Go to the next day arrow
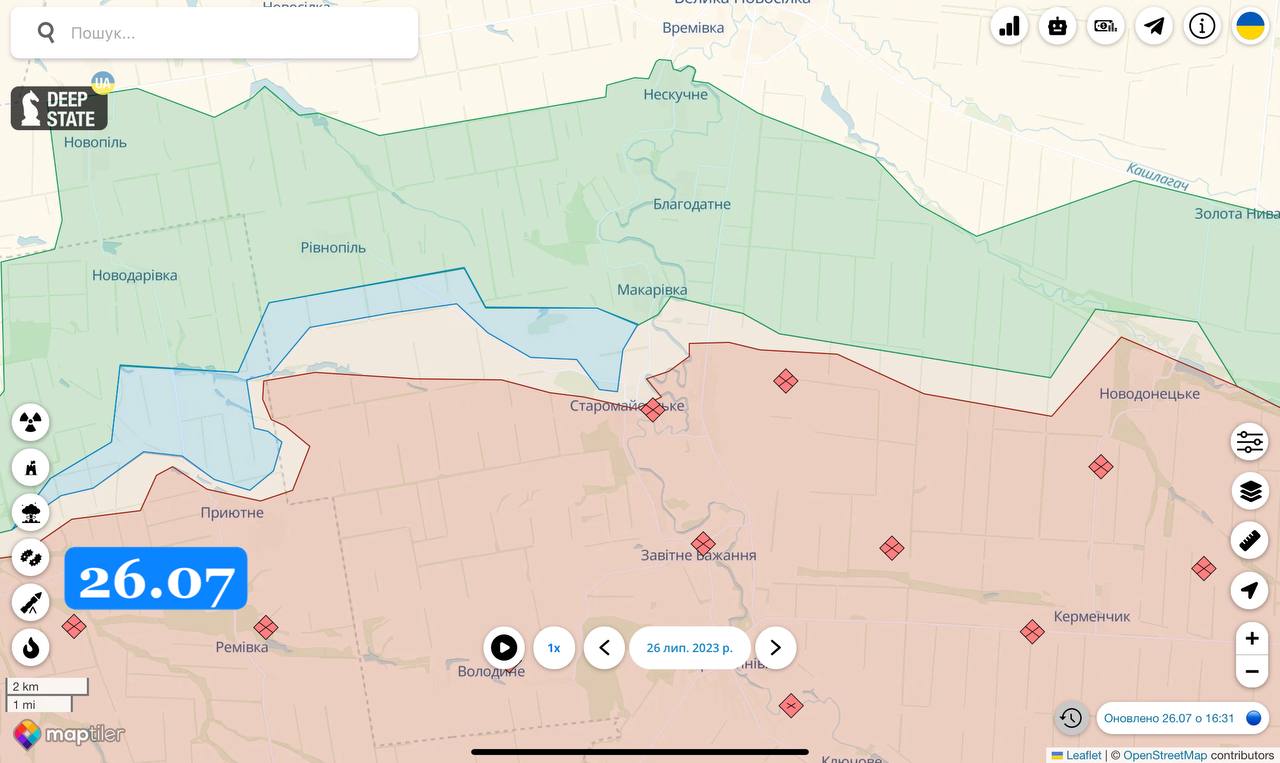Image resolution: width=1280 pixels, height=763 pixels. point(775,648)
